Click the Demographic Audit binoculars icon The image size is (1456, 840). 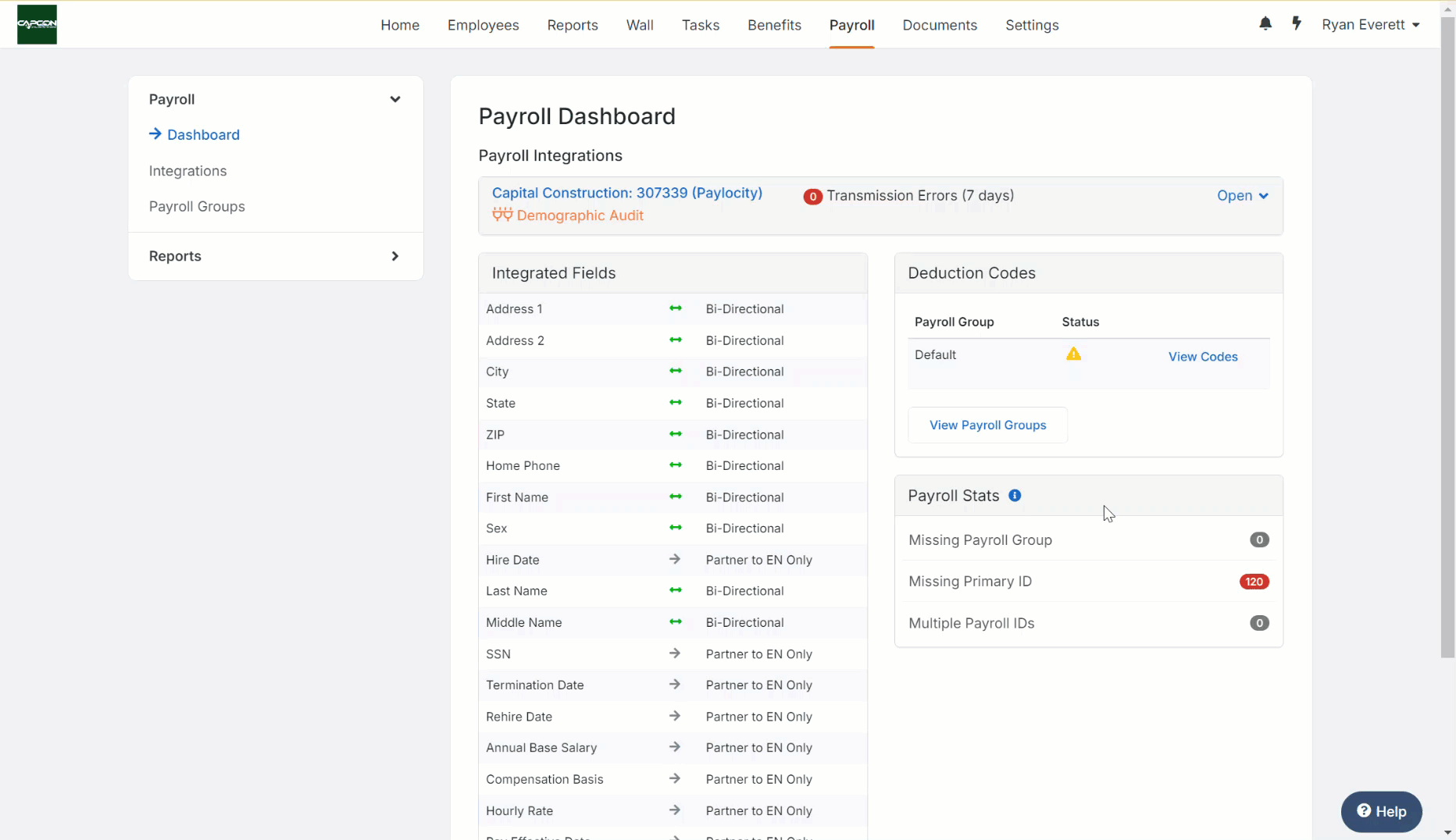click(x=502, y=215)
